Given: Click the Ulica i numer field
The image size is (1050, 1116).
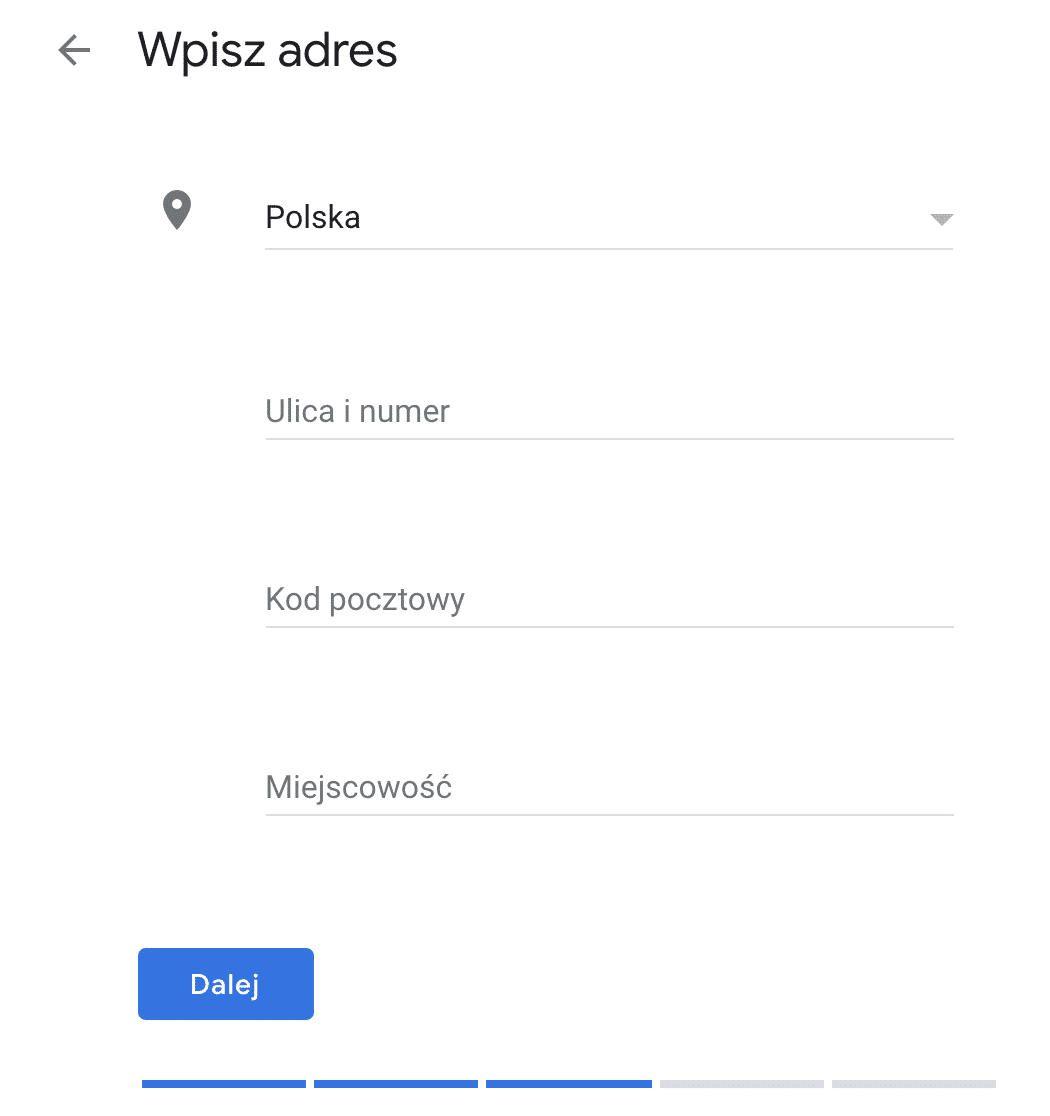Looking at the screenshot, I should click(600, 412).
